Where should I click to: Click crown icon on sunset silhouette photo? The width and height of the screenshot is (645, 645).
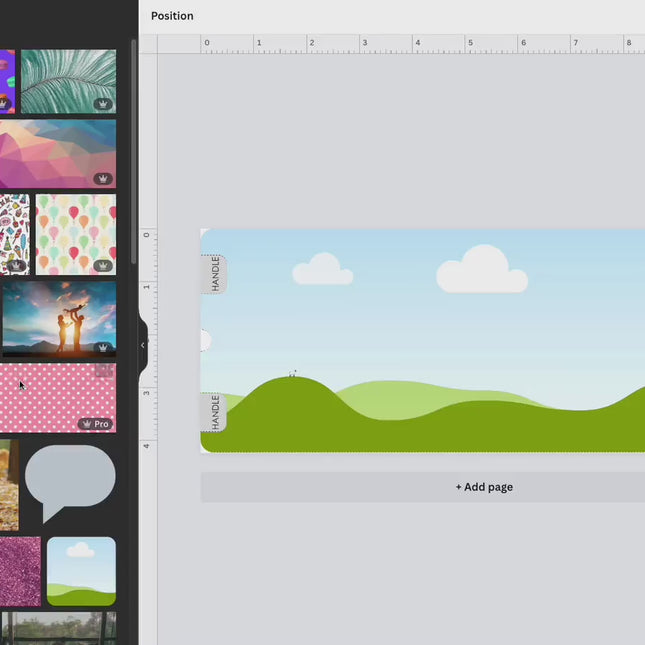pos(103,348)
